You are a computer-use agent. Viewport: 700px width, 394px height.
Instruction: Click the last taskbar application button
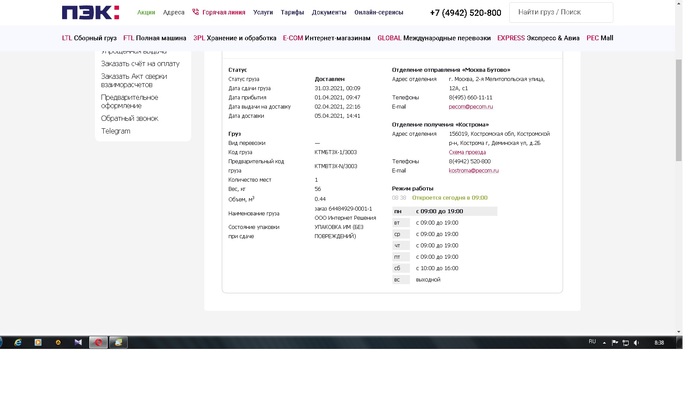pos(118,342)
